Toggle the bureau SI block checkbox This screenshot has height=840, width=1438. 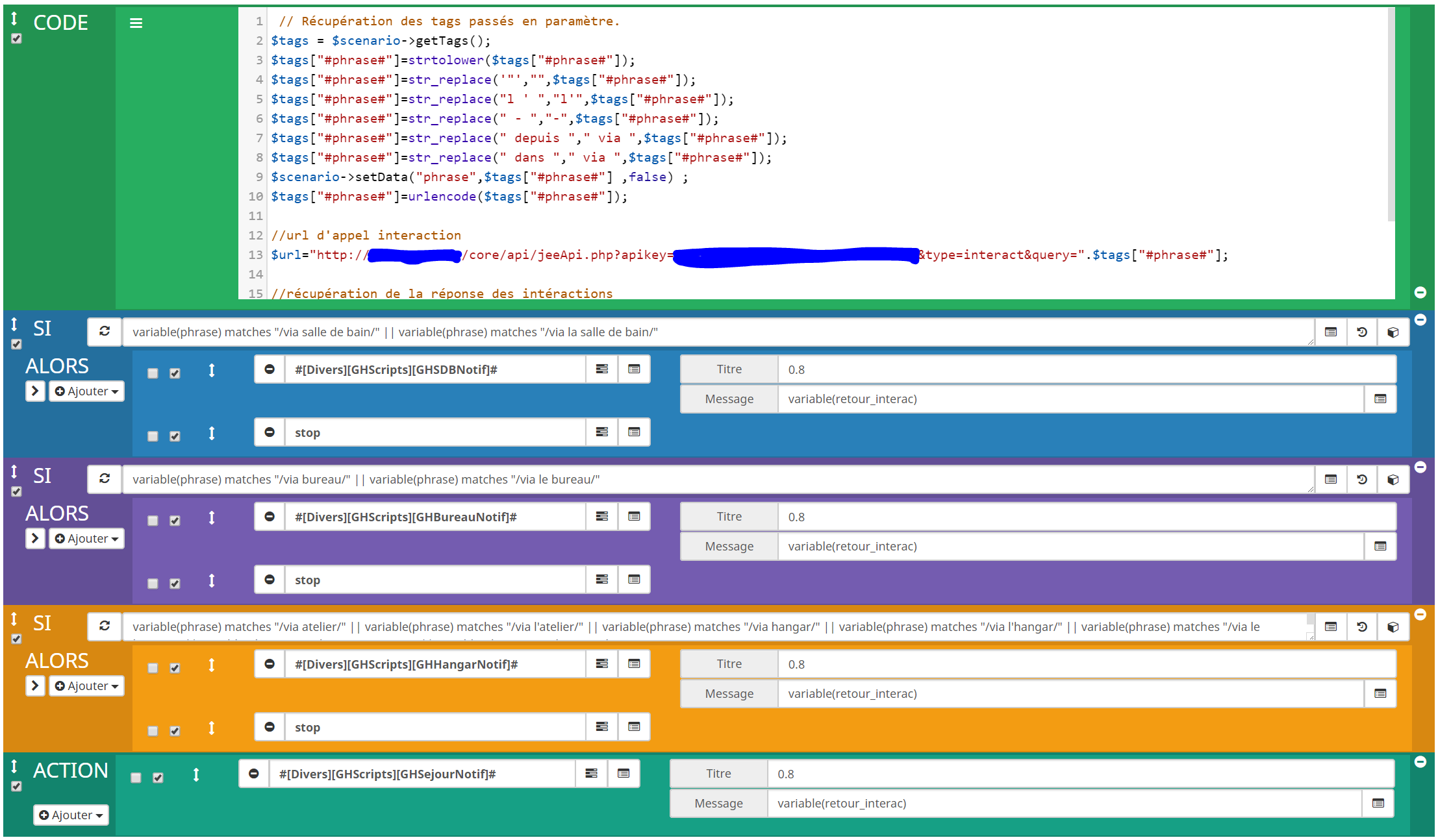17,492
